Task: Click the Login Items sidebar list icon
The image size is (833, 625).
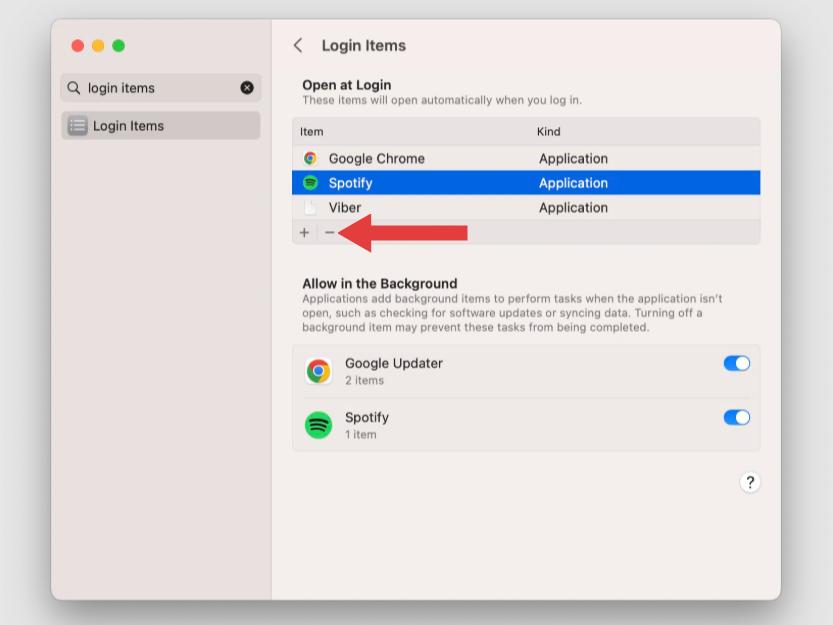Action: coord(78,126)
